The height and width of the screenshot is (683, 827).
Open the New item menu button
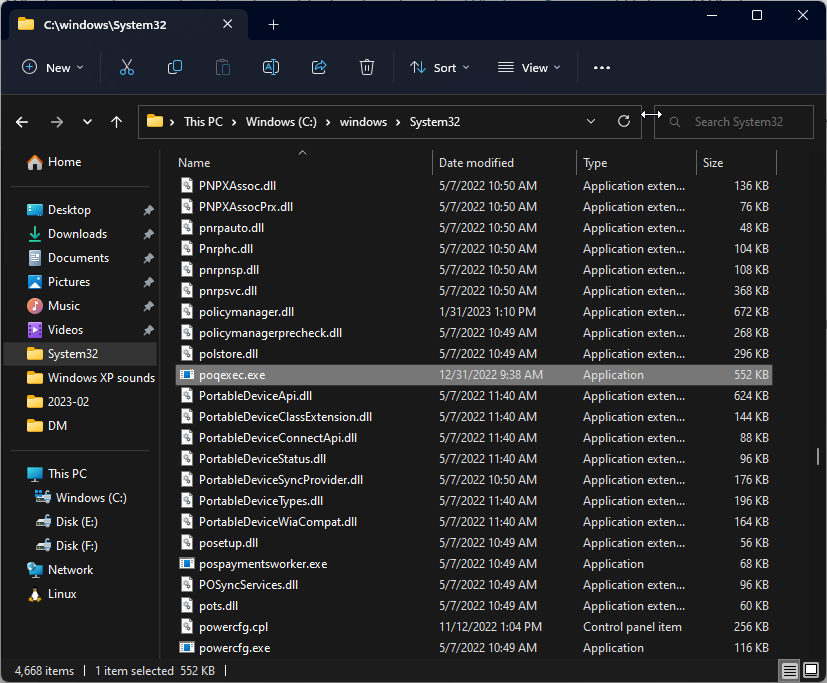click(53, 67)
